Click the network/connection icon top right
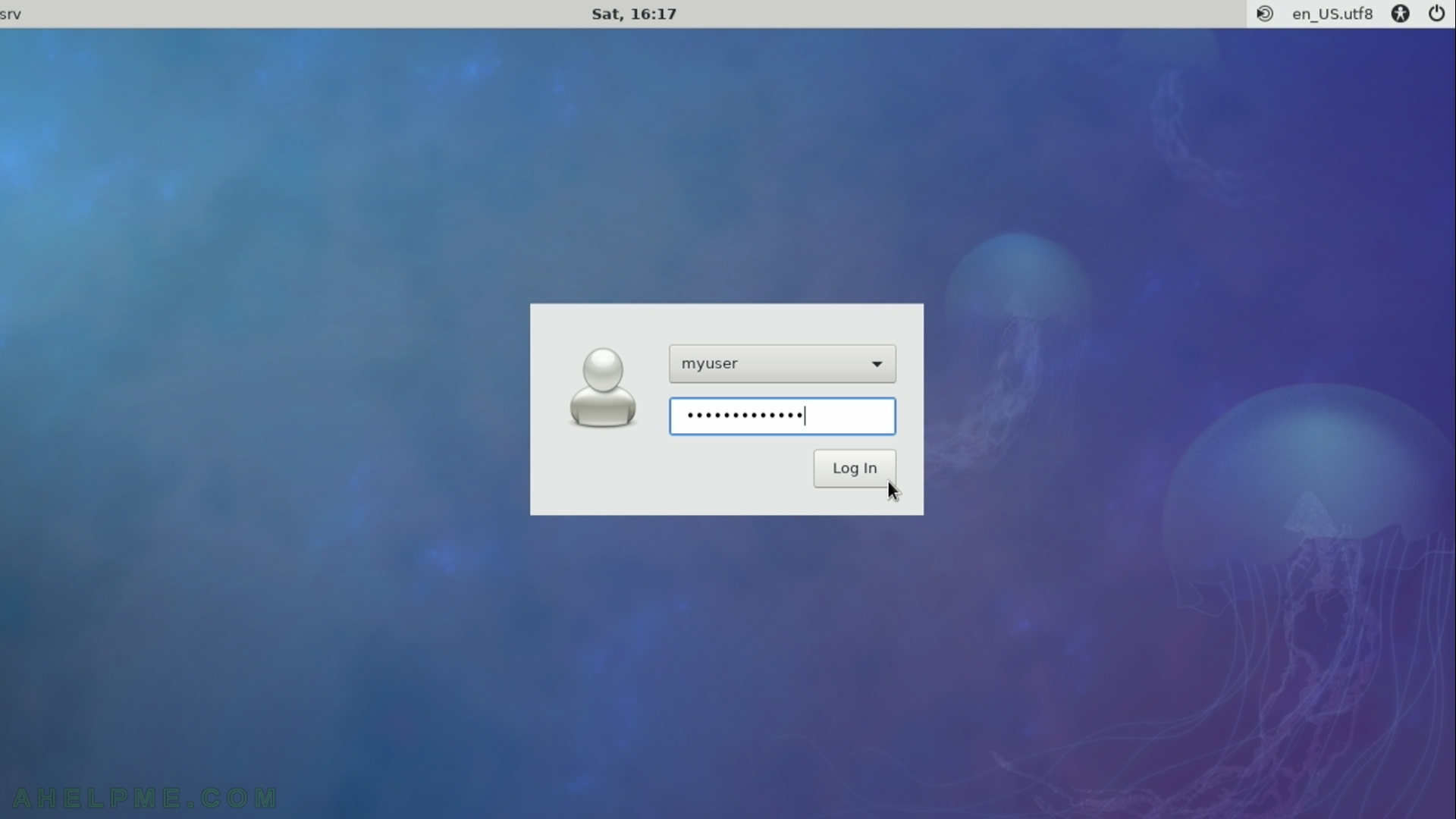Screen dimensions: 1456x819 [x=1265, y=14]
